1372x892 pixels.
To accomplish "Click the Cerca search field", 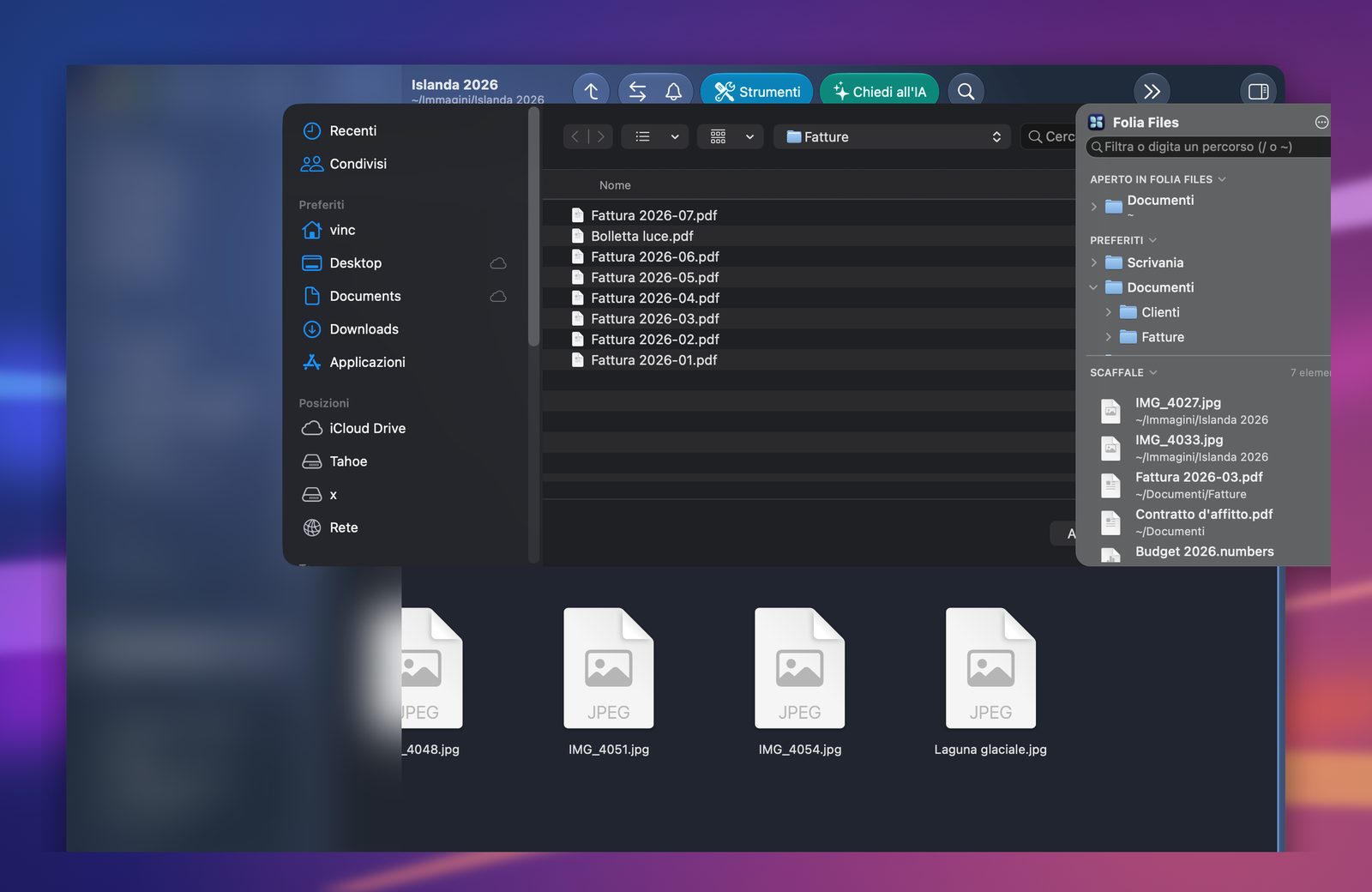I will click(x=1050, y=136).
